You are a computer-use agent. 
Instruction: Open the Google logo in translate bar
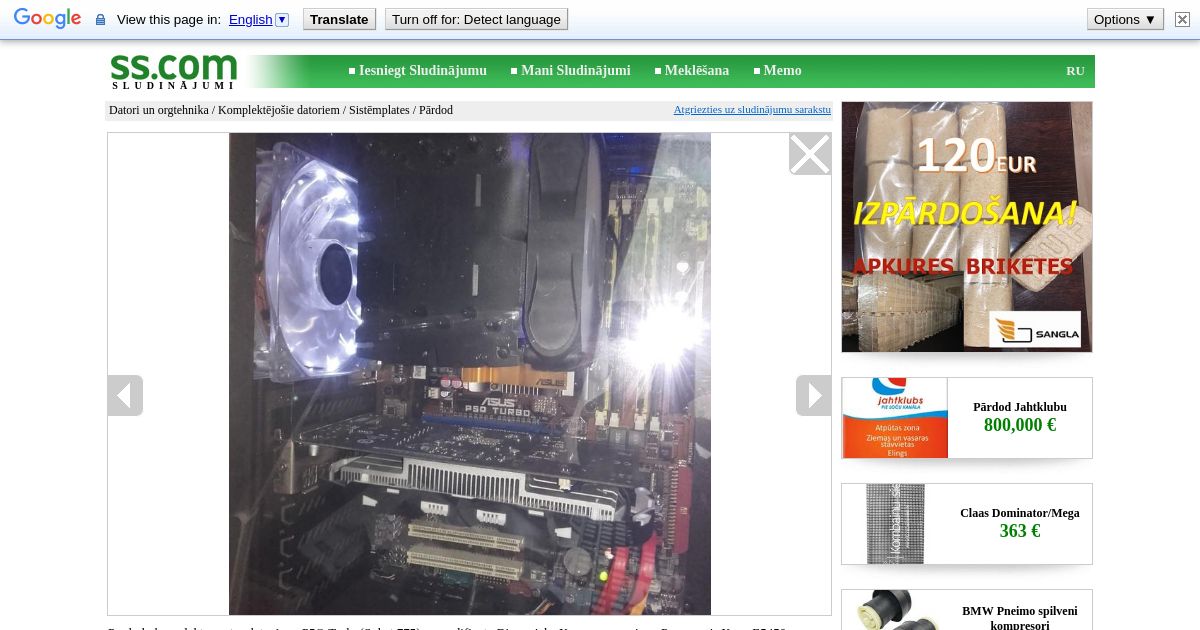tap(47, 19)
